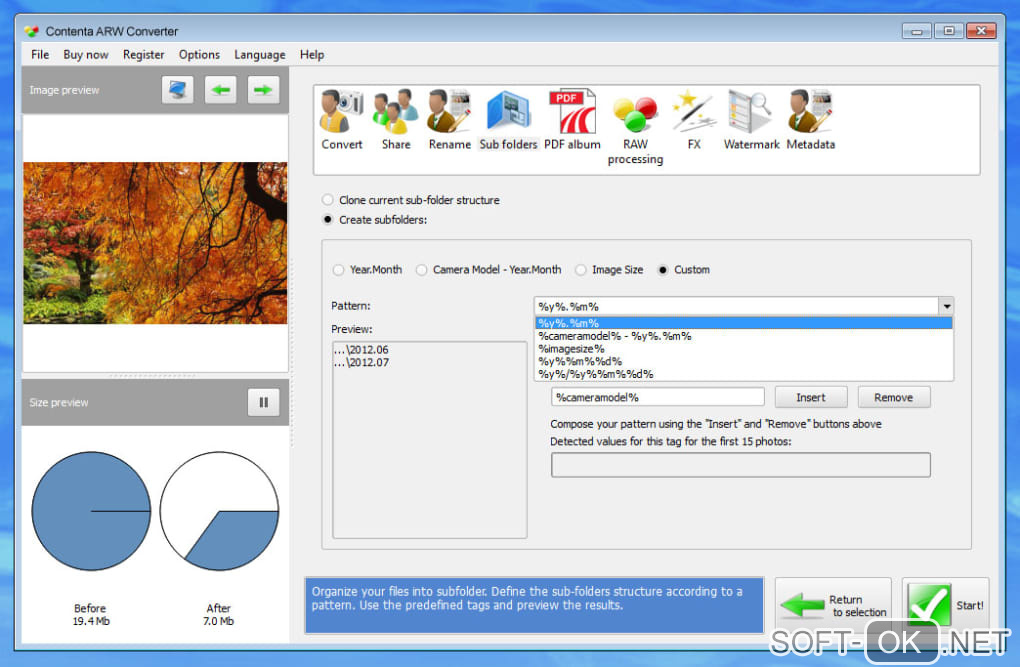Open the Convert tool icon
1020x667 pixels.
[x=342, y=120]
